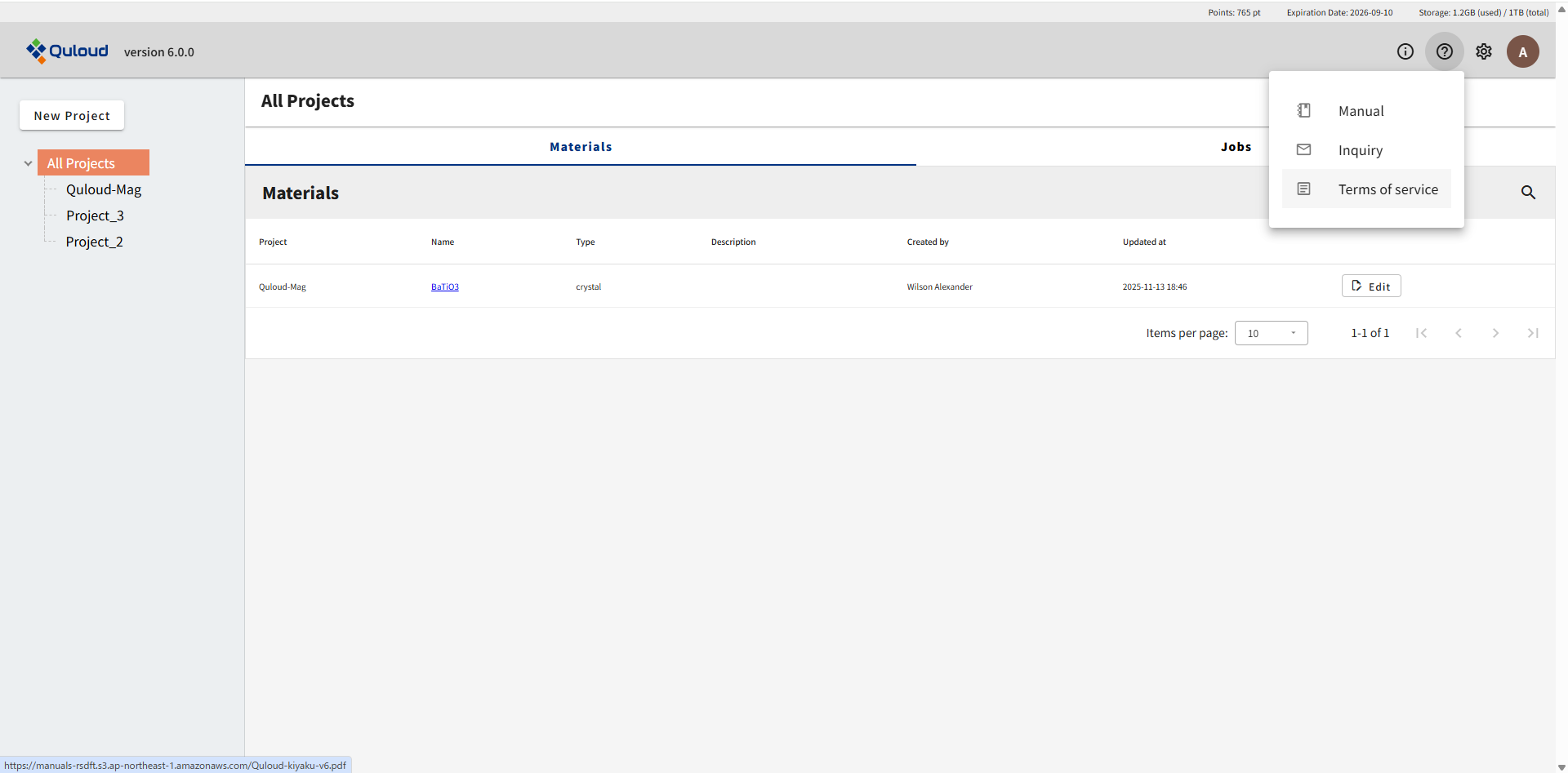Click the help question mark icon

1444,51
